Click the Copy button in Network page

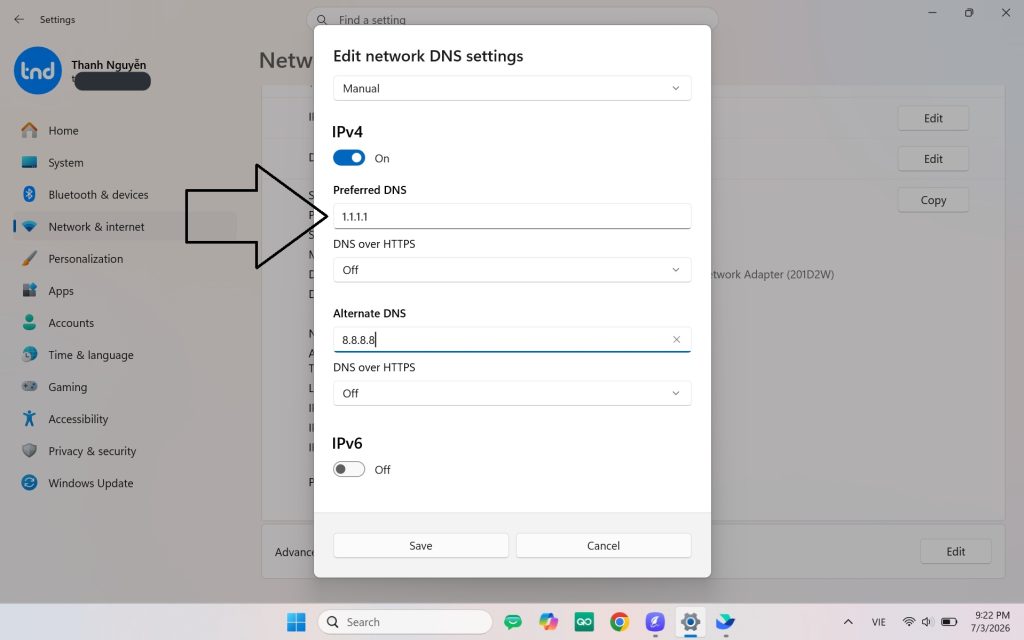(933, 200)
